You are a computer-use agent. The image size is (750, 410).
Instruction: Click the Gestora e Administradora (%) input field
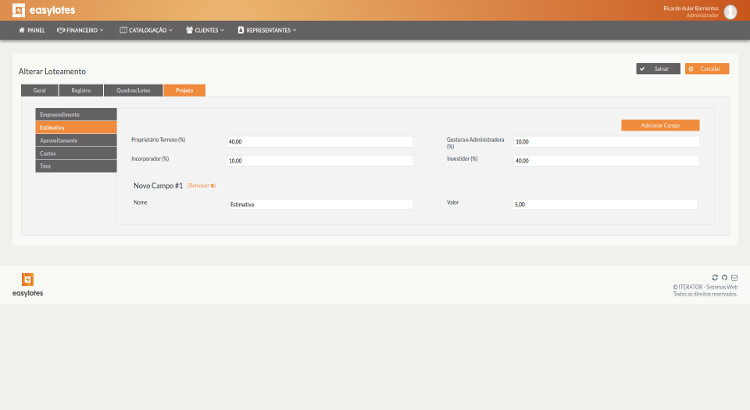607,142
